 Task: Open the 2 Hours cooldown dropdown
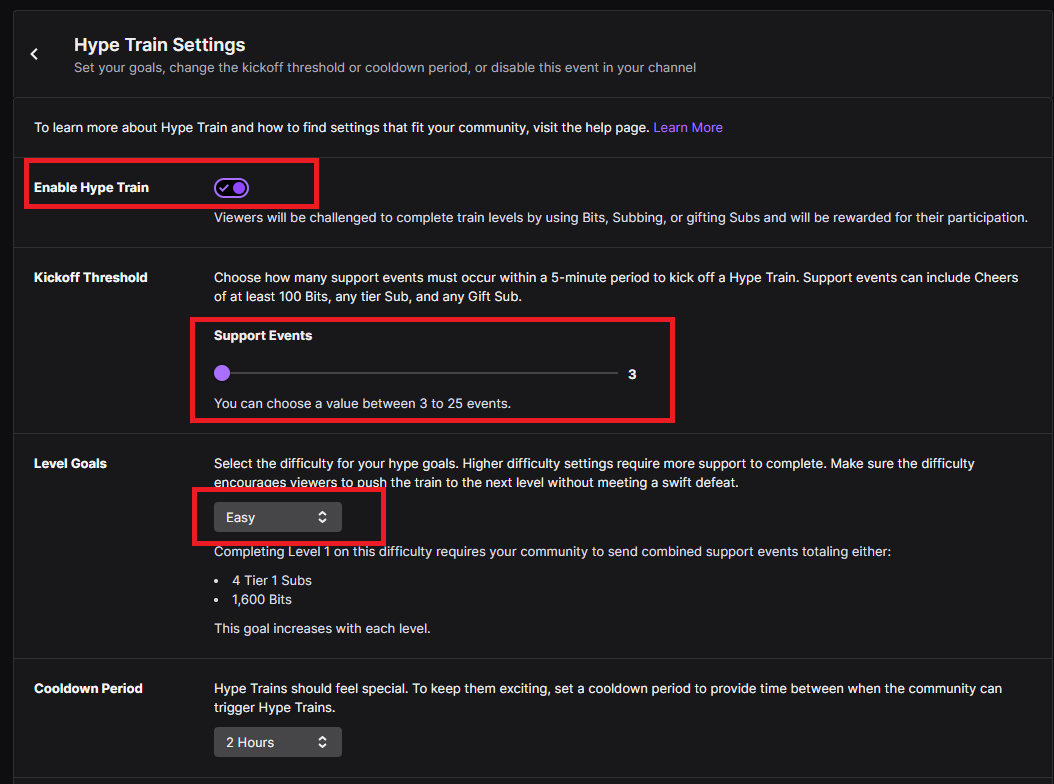point(278,742)
